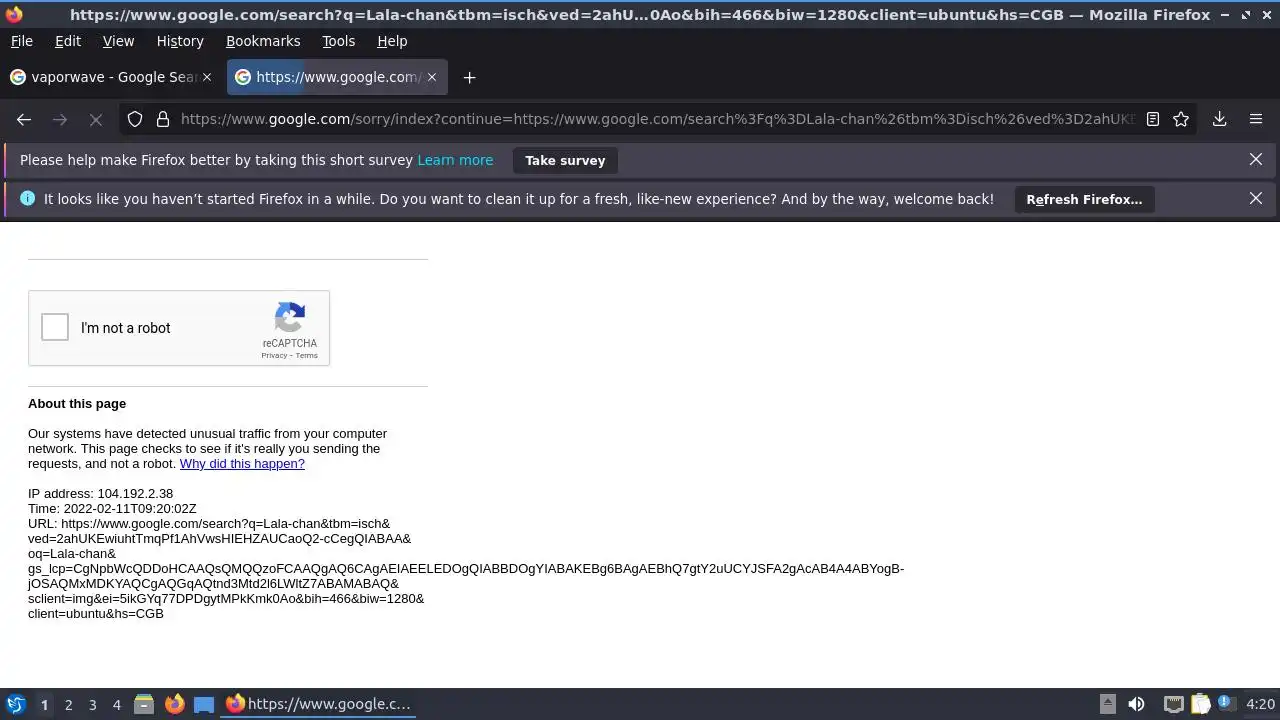Image resolution: width=1280 pixels, height=720 pixels.
Task: Open the History menu
Action: pos(180,41)
